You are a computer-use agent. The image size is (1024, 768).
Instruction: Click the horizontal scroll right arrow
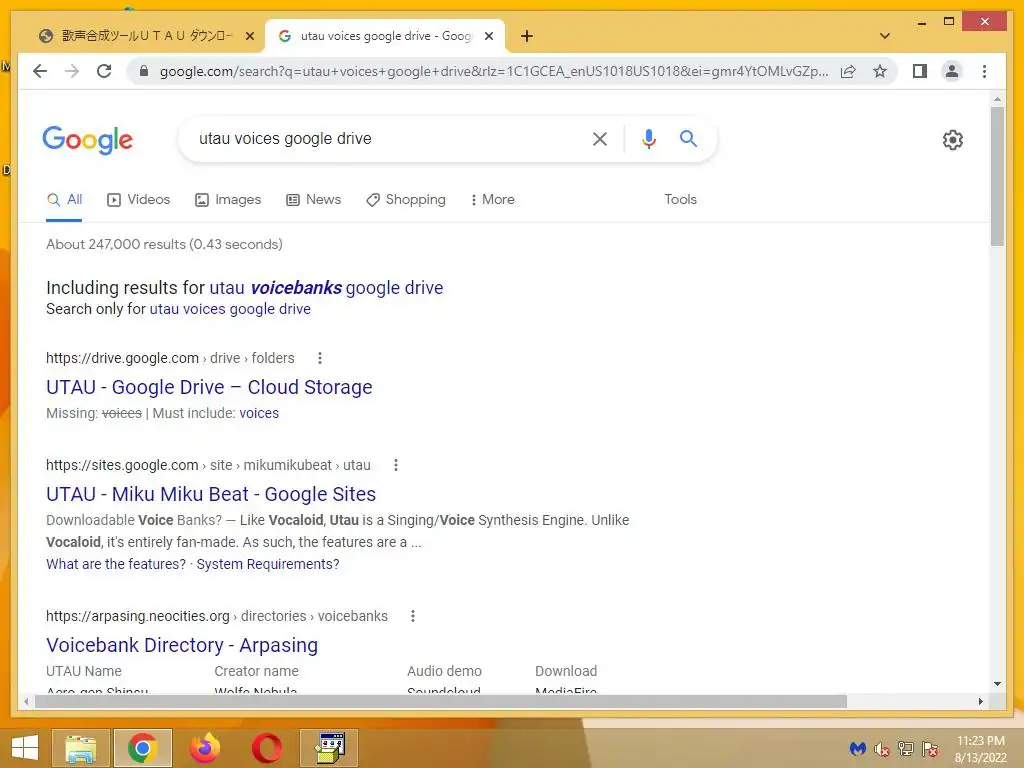pos(980,701)
